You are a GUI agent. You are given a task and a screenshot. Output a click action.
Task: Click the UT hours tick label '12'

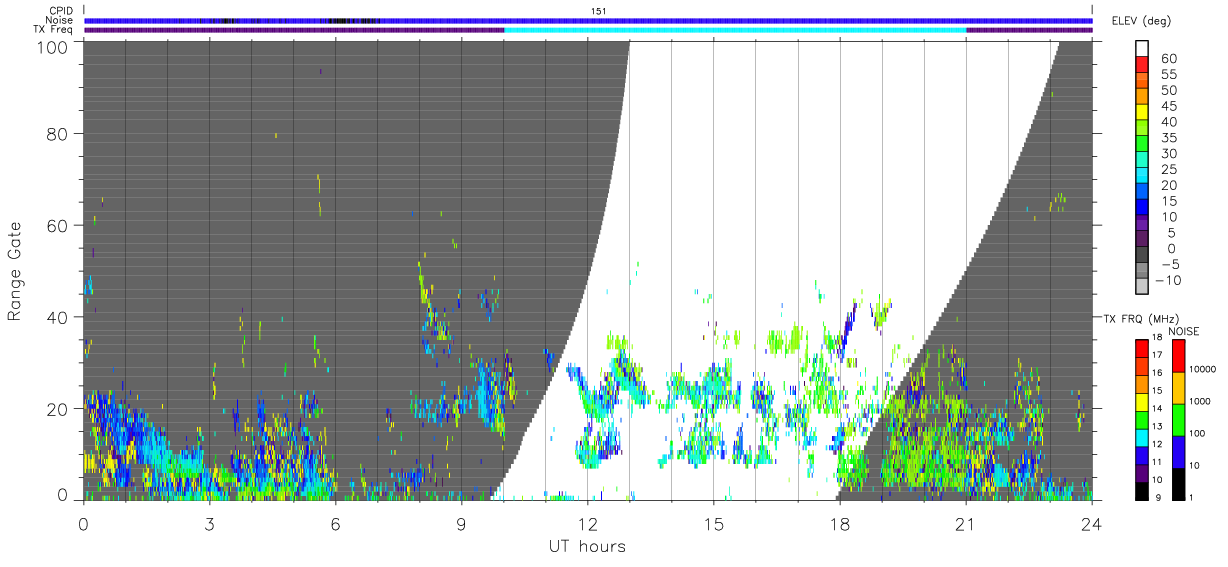pyautogui.click(x=587, y=523)
